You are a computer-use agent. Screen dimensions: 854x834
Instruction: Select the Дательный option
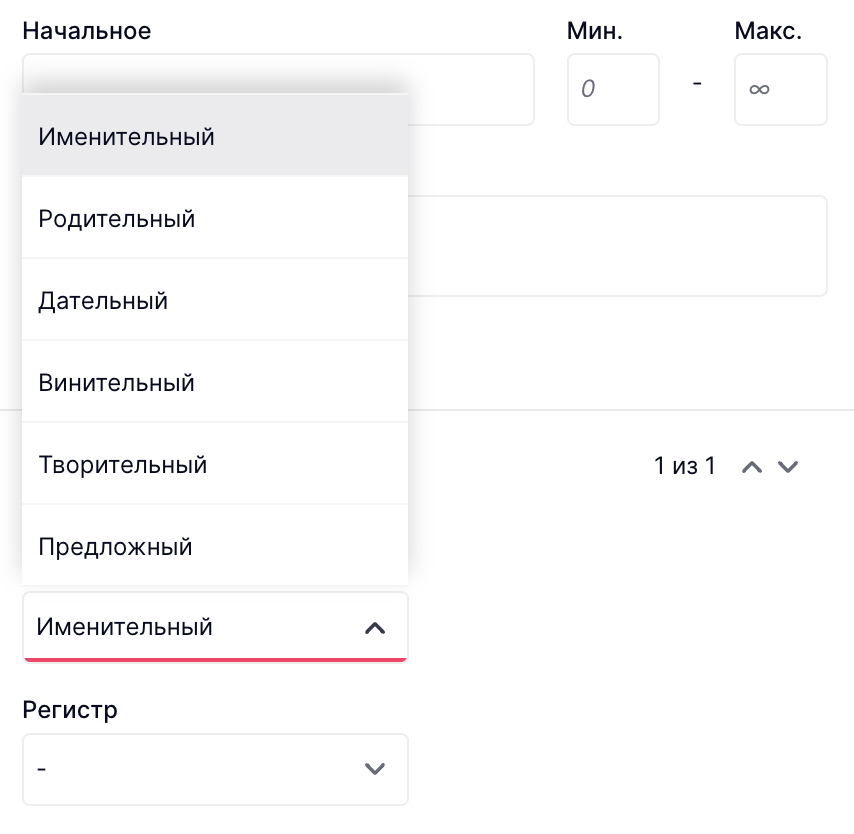click(x=215, y=300)
